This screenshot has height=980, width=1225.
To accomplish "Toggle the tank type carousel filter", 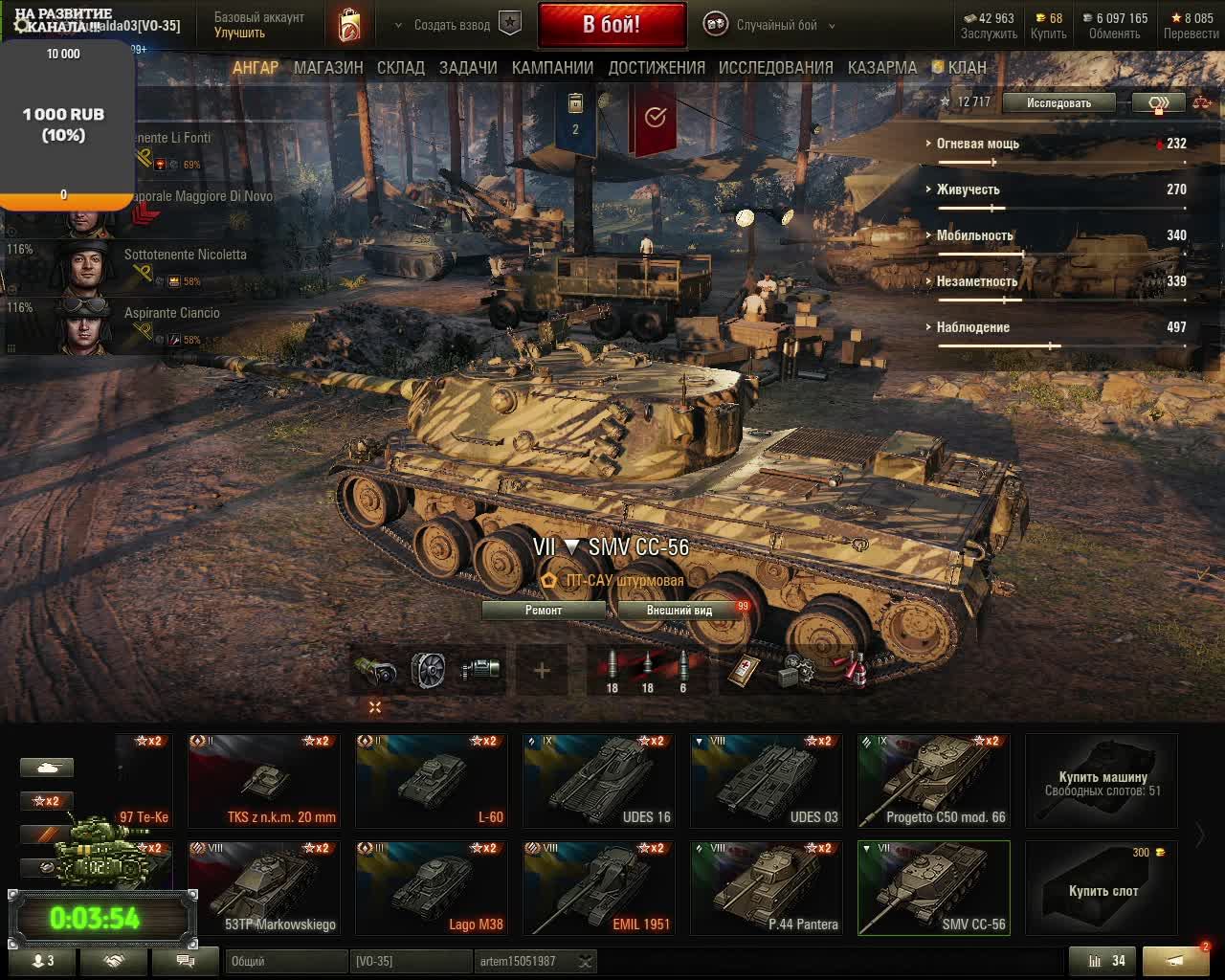I will [x=47, y=767].
